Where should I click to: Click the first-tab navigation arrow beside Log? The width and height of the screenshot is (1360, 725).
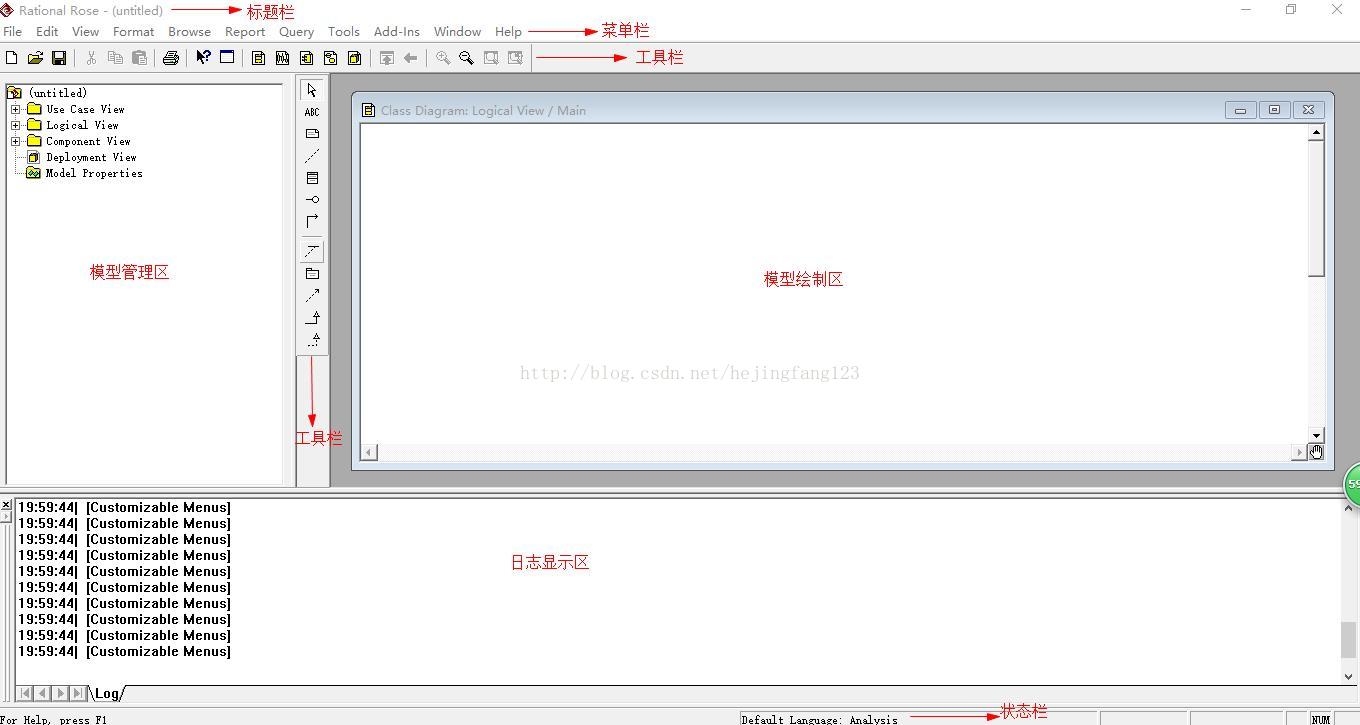pos(25,693)
